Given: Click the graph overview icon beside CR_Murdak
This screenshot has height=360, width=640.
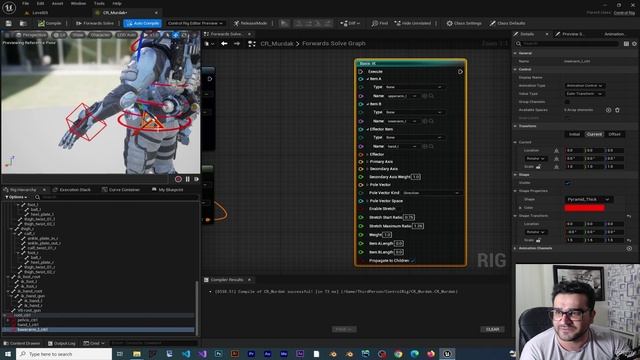Looking at the screenshot, I should point(252,43).
